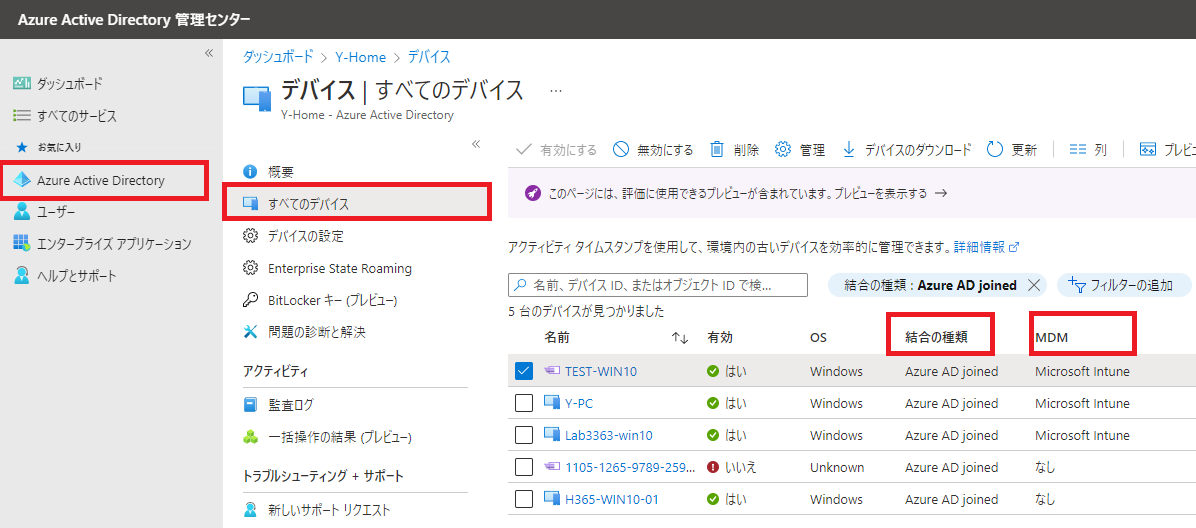Check the 1105-1265-9789 row checkbox
Screen dimensions: 1196x528
click(524, 467)
